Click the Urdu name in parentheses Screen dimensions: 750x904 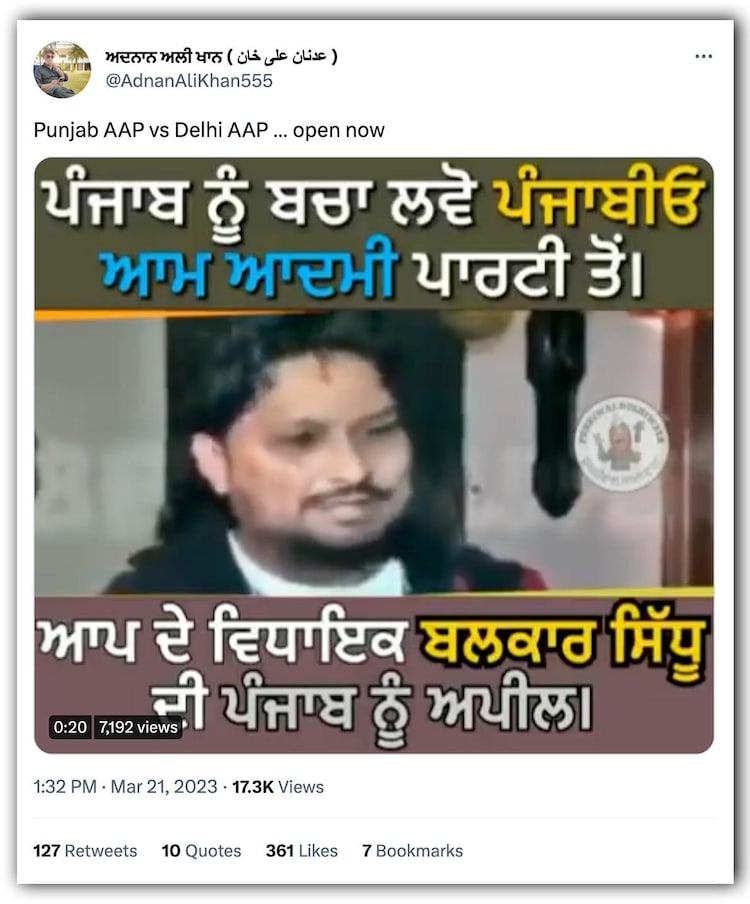coord(282,56)
